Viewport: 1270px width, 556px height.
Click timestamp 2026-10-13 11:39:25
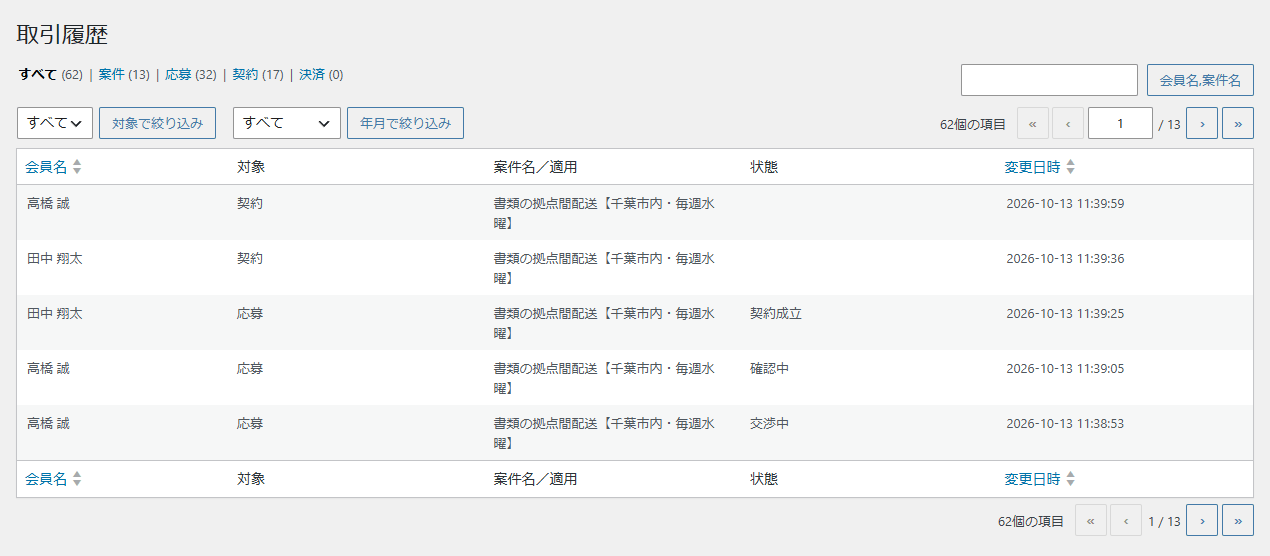1065,313
